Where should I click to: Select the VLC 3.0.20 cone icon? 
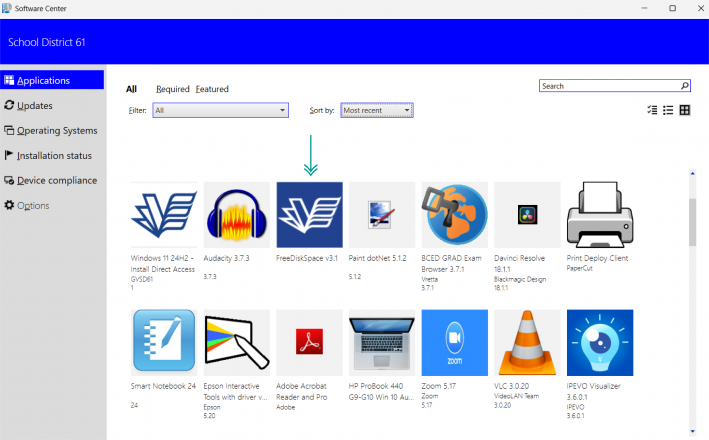[527, 342]
